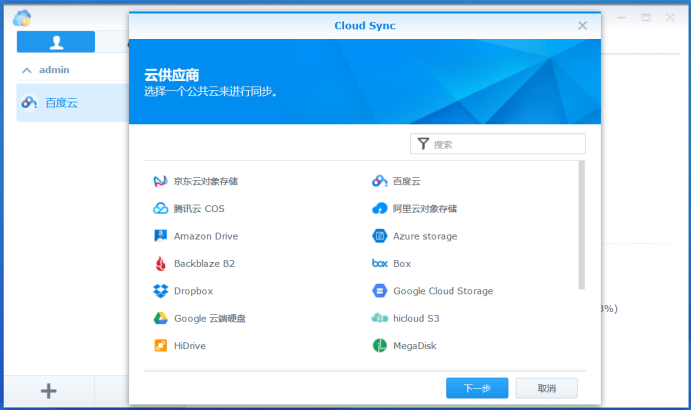Select the HiDrive text label
Image resolution: width=692 pixels, height=410 pixels.
click(x=190, y=346)
